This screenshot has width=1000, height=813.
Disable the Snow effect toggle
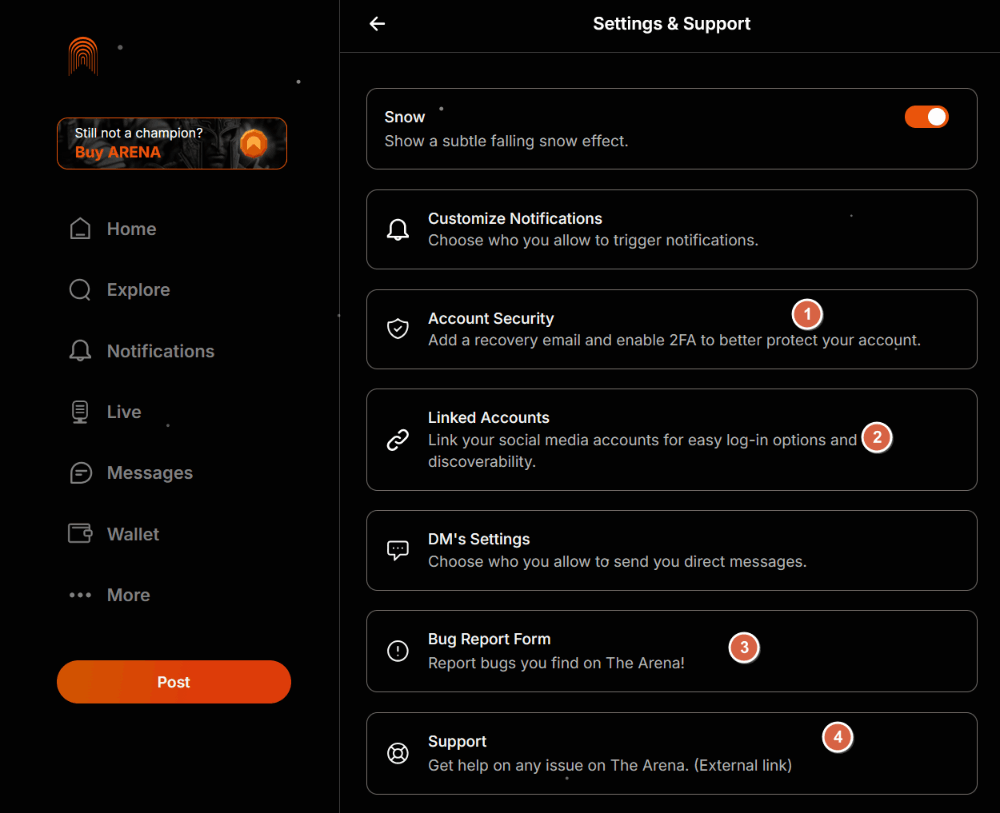(x=926, y=117)
